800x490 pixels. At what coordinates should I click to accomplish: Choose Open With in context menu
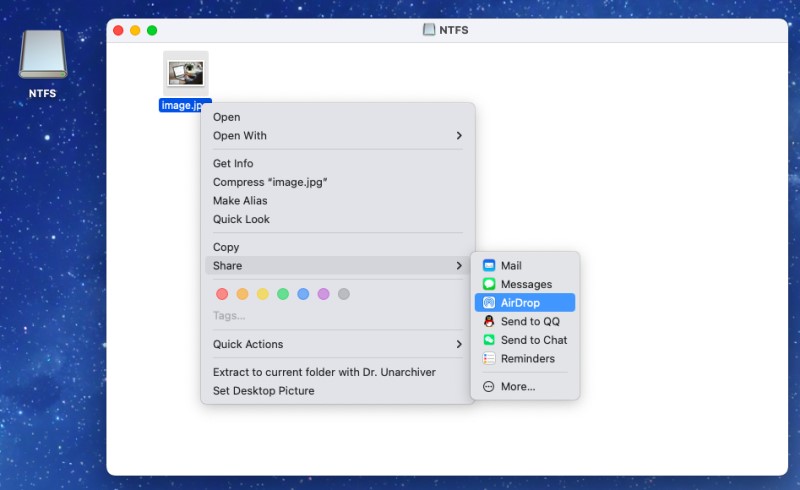[338, 135]
